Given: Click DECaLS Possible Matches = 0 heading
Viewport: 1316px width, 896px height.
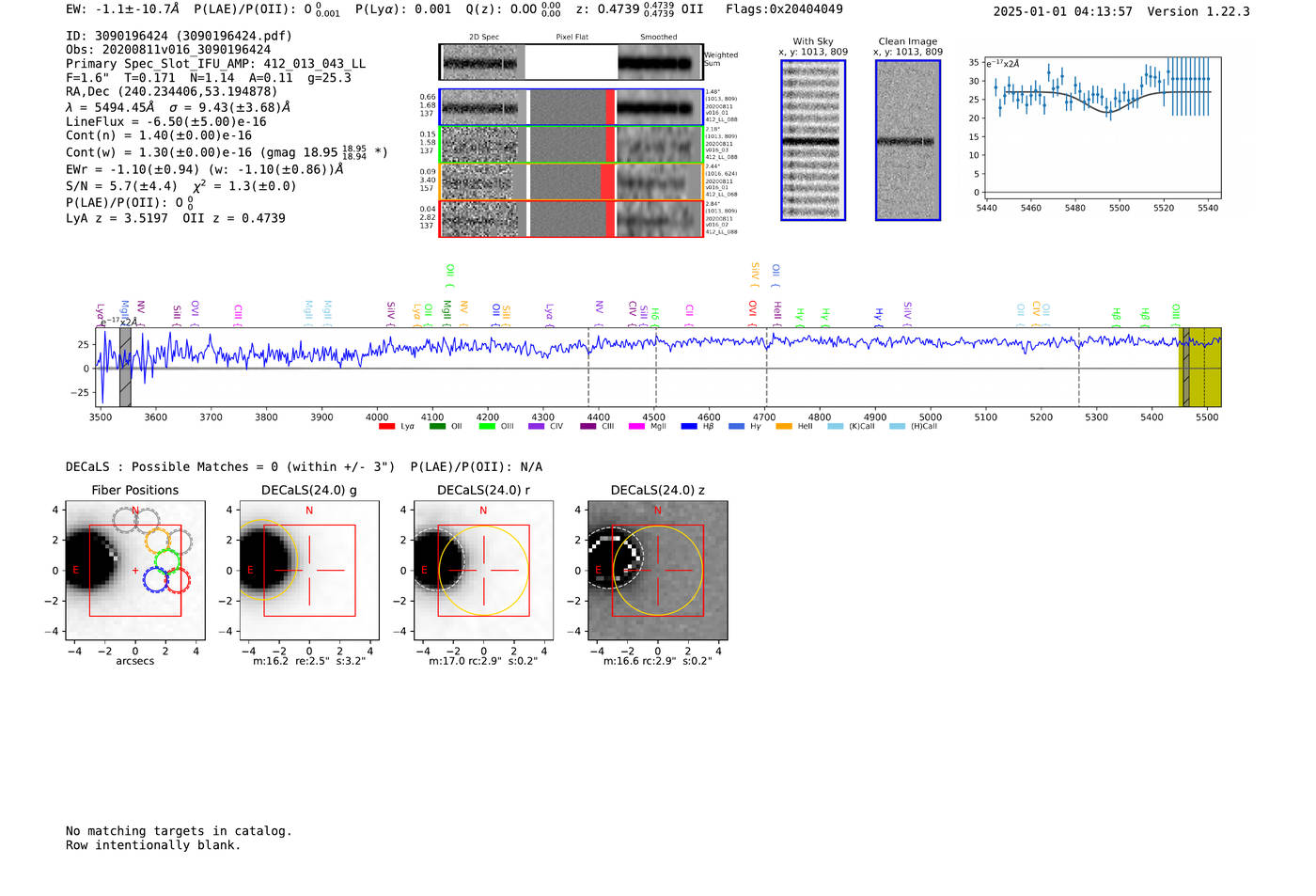Looking at the screenshot, I should coord(230,467).
